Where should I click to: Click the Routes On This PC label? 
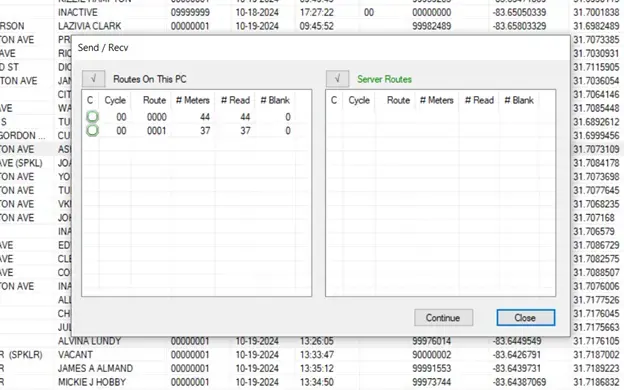(150, 79)
